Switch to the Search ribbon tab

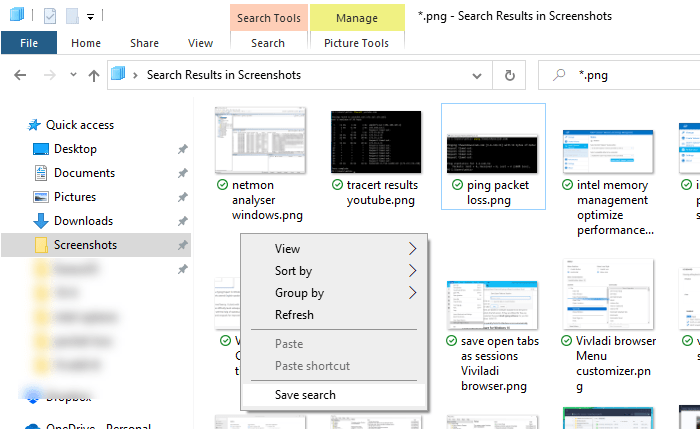(x=268, y=43)
